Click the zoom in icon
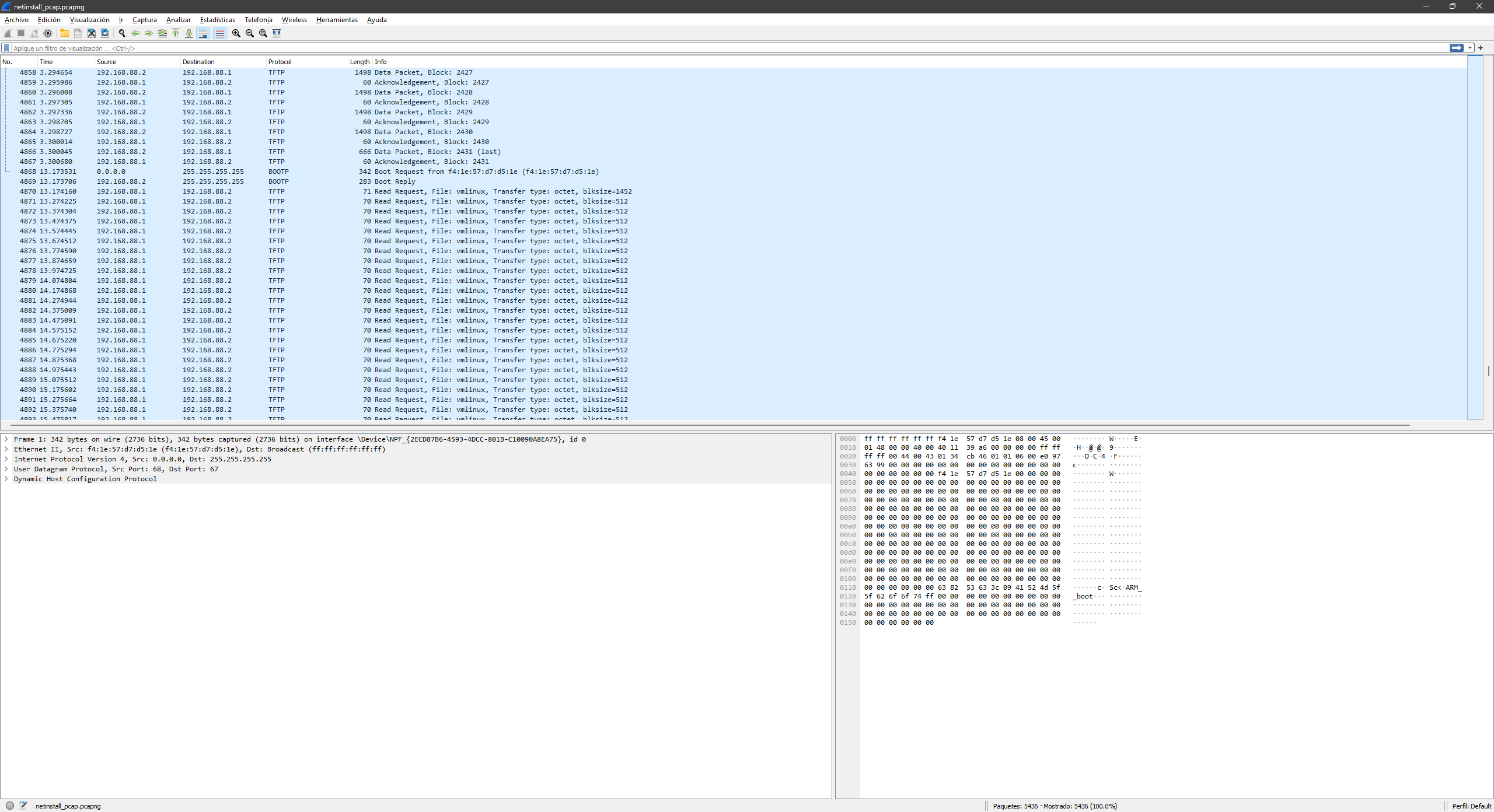Screen dimensions: 1494x812 pyautogui.click(x=236, y=33)
